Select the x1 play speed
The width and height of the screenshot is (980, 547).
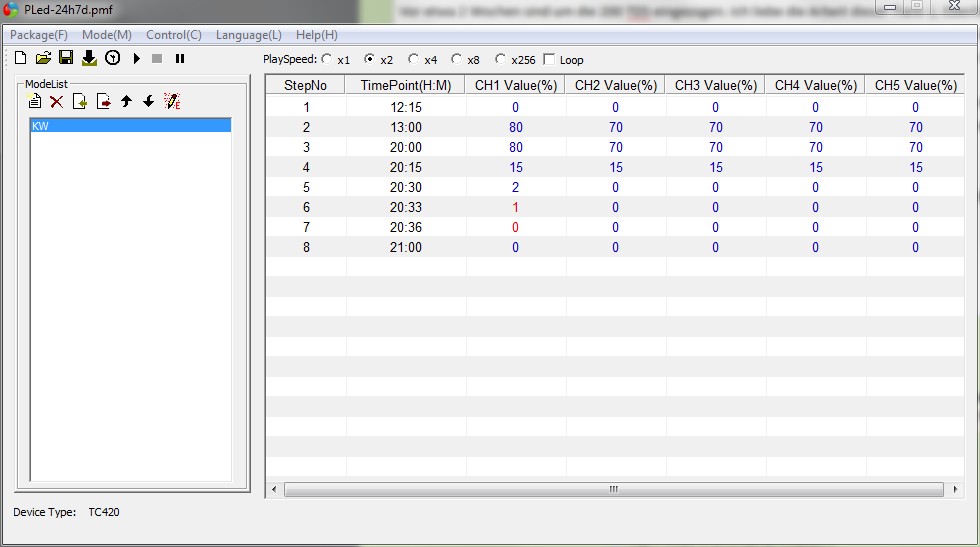327,60
